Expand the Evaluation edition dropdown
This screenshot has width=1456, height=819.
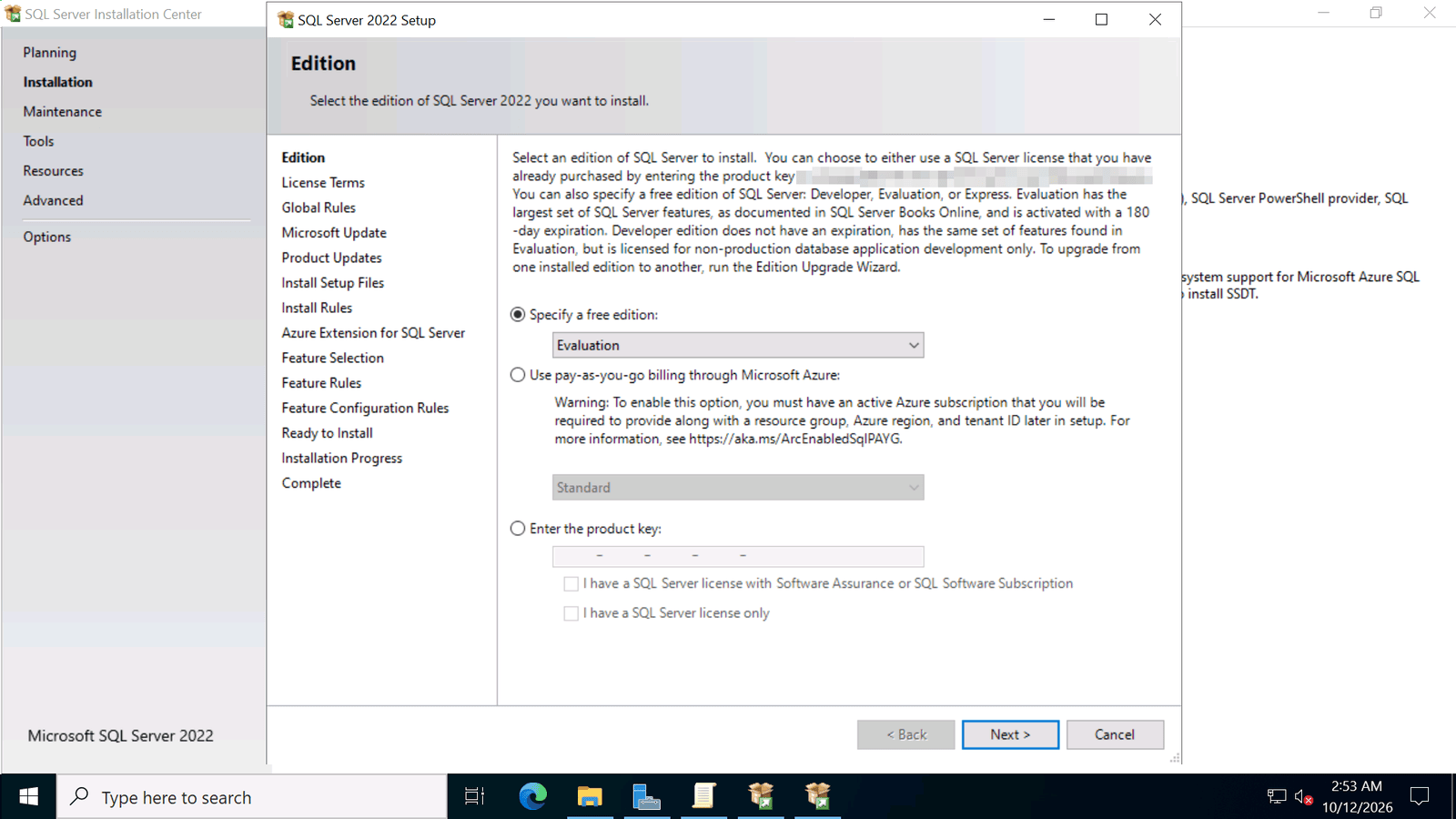point(738,345)
